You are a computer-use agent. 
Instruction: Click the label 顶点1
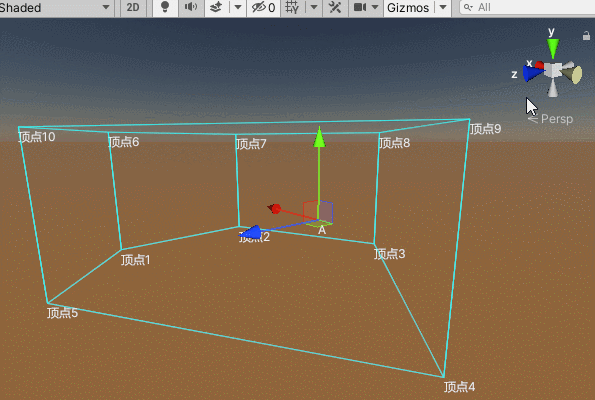[136, 260]
